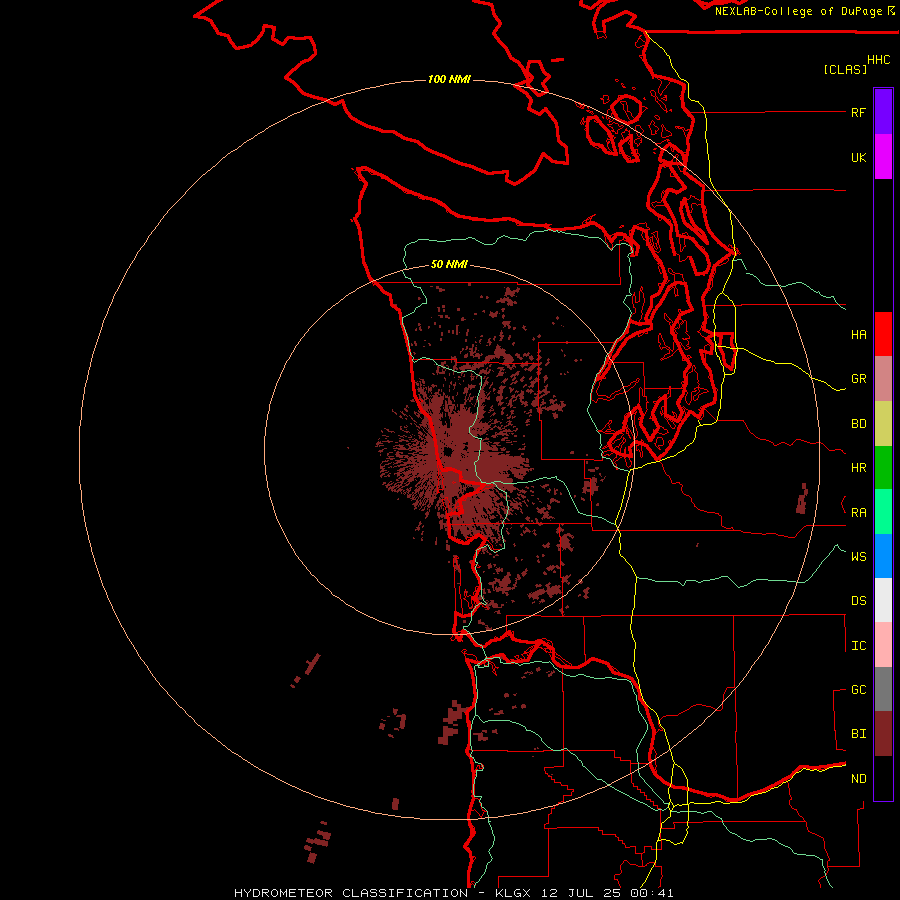This screenshot has width=900, height=900.
Task: Select the dusty pink GR legend swatch
Action: pyautogui.click(x=883, y=379)
